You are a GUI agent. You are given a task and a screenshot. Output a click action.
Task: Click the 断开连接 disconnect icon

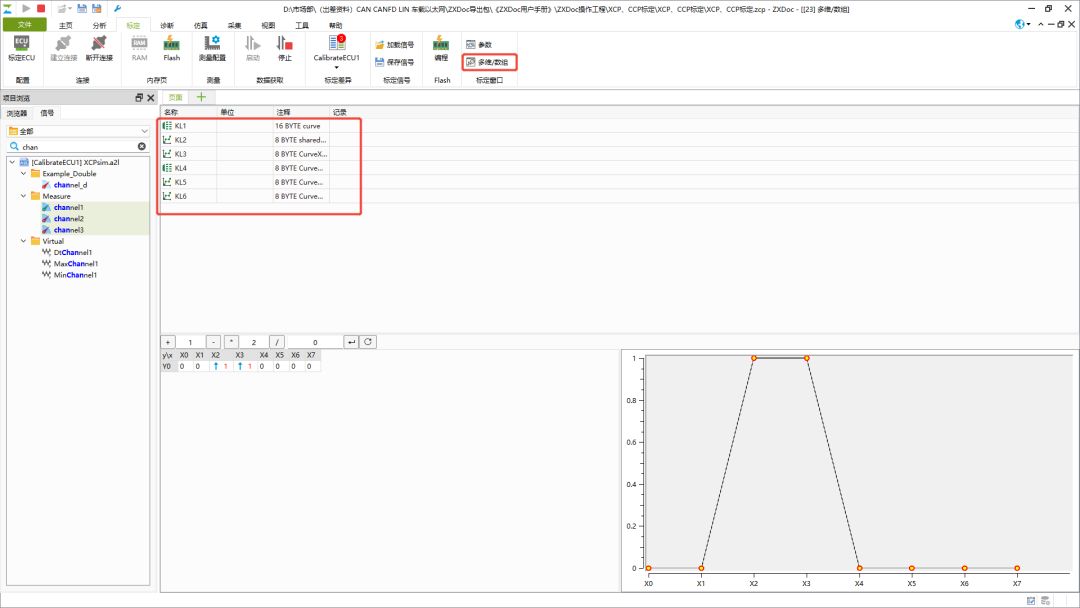[98, 43]
